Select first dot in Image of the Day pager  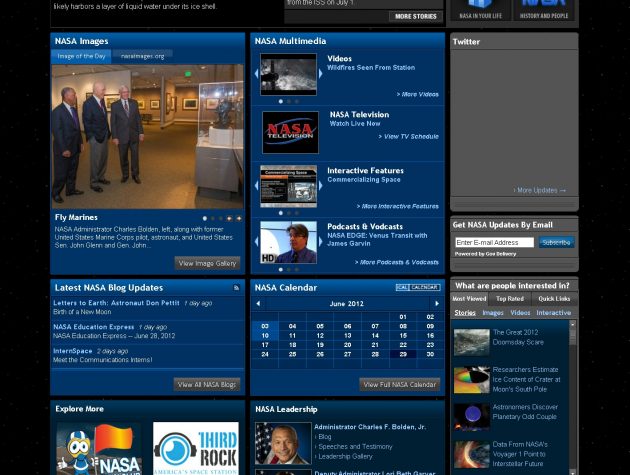pyautogui.click(x=205, y=218)
